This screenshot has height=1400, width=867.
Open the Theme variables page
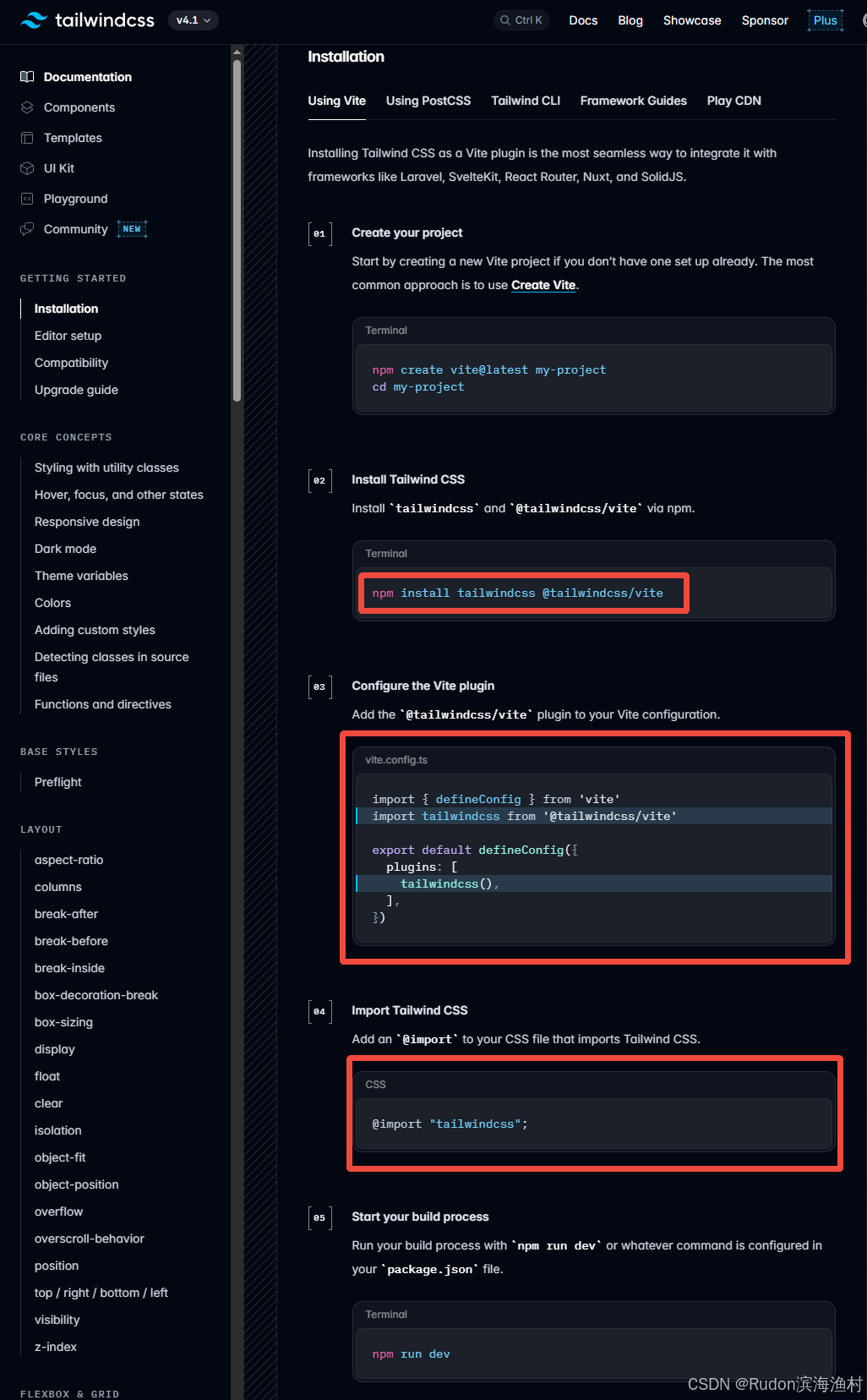coord(81,576)
